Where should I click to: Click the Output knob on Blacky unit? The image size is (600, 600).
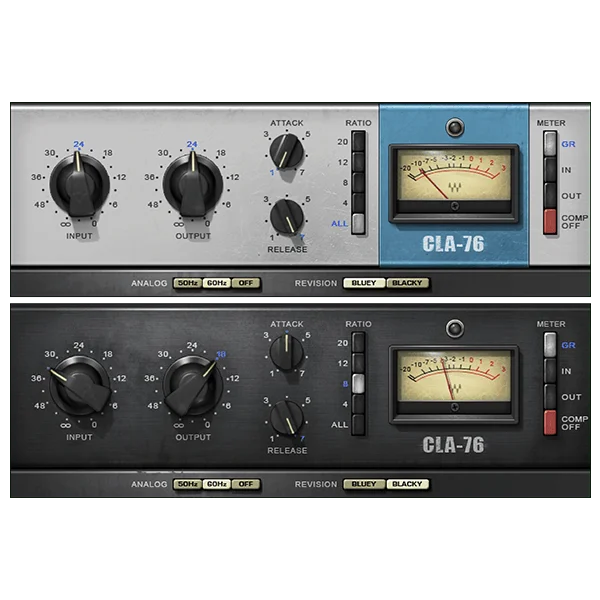[x=192, y=386]
